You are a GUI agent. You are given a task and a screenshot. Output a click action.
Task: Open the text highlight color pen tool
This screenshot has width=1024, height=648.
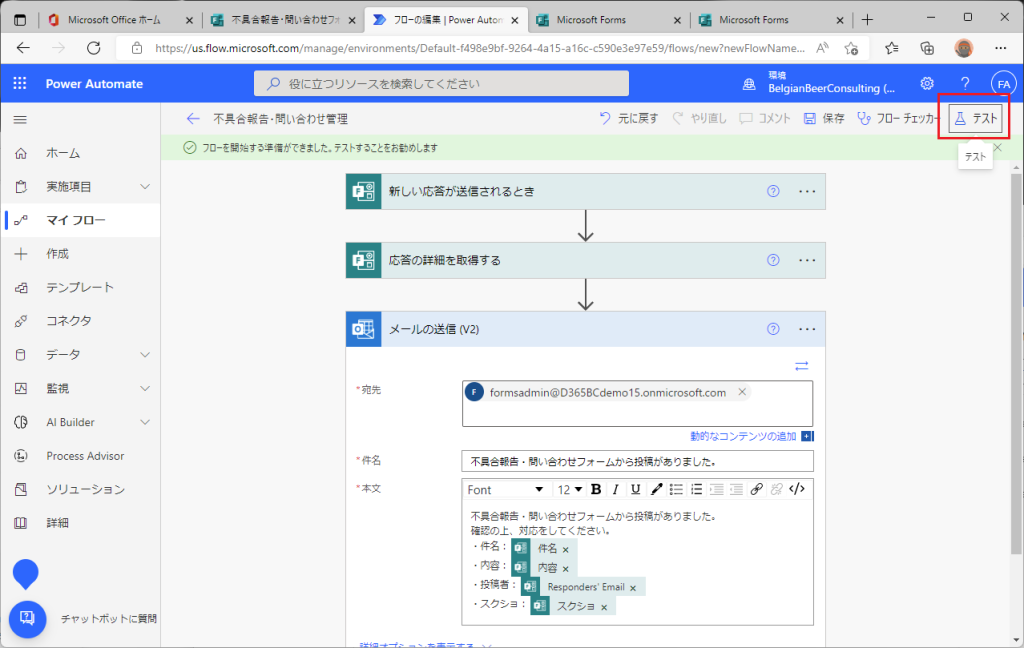point(656,489)
